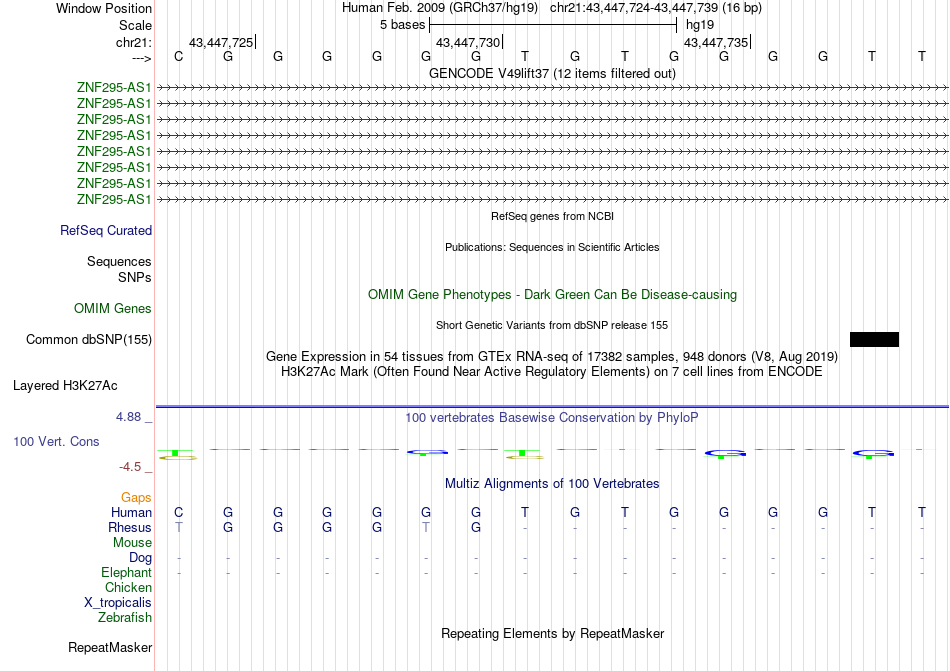This screenshot has width=950, height=671.
Task: Click the Sequences track label
Action: (x=119, y=262)
